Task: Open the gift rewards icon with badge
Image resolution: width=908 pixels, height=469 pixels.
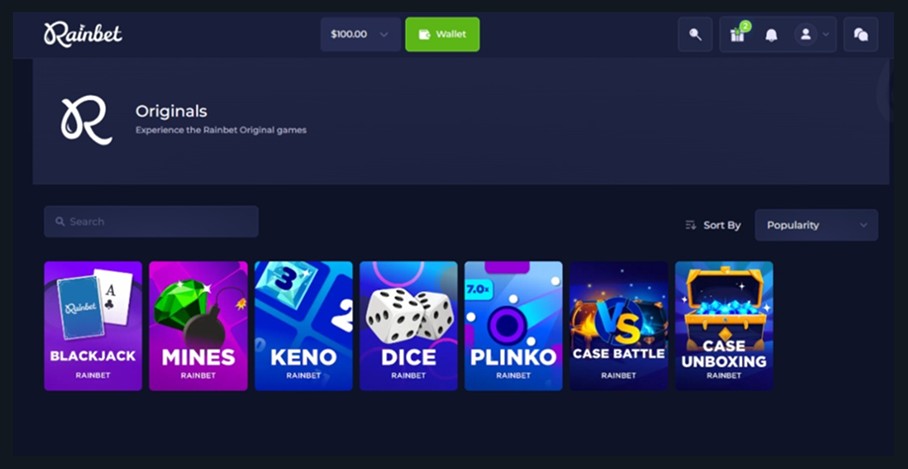Action: (x=738, y=34)
